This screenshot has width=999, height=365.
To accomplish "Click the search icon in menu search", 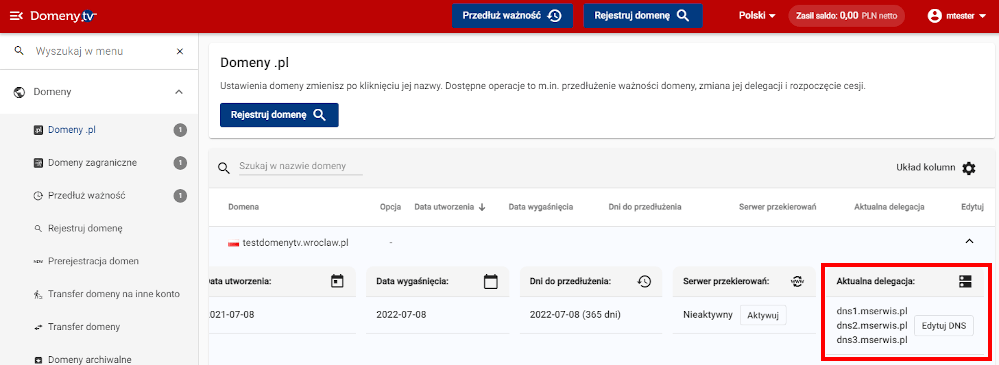I will tap(18, 50).
